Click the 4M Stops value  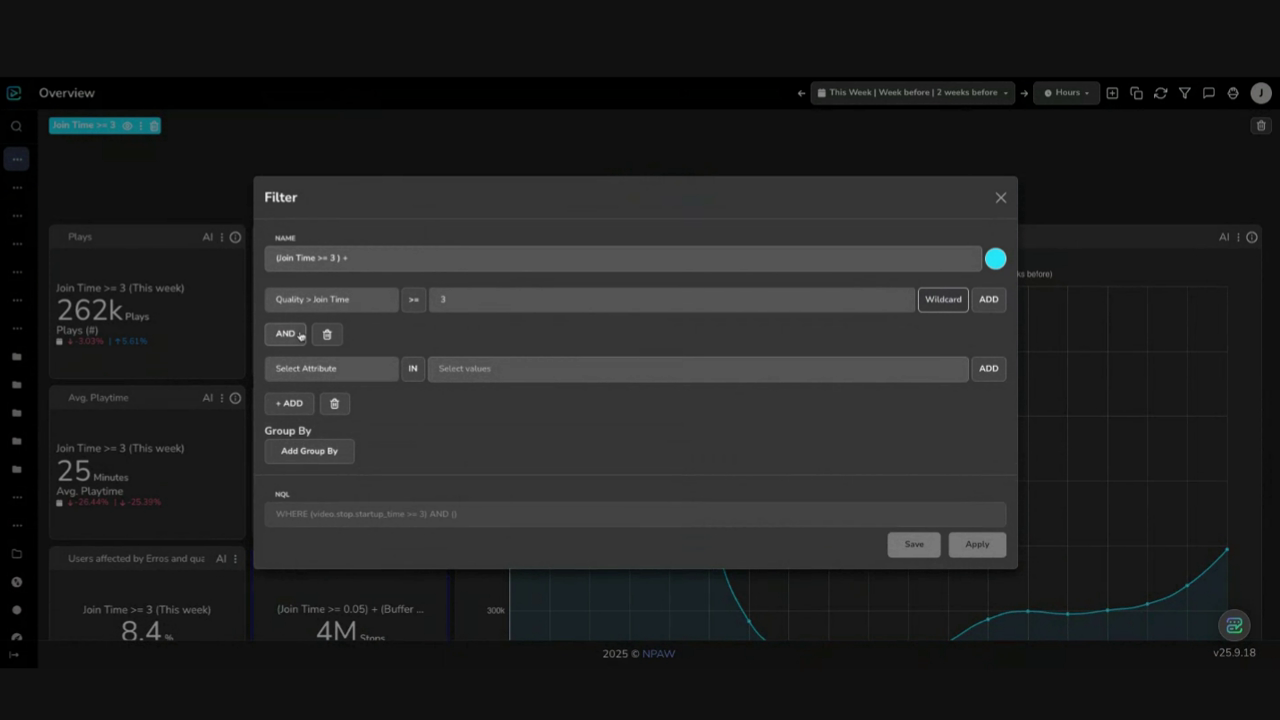350,632
